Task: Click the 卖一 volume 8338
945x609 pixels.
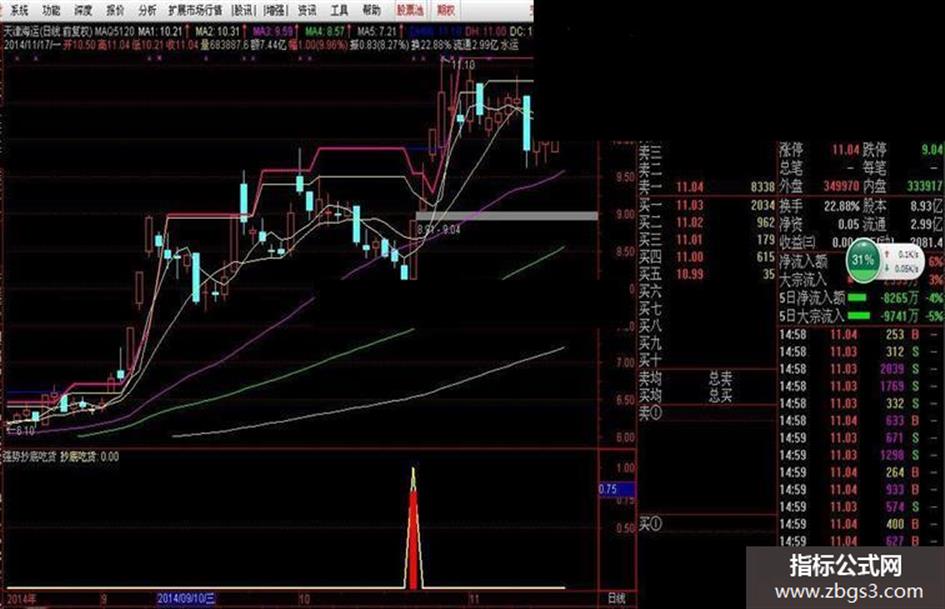Action: point(762,188)
